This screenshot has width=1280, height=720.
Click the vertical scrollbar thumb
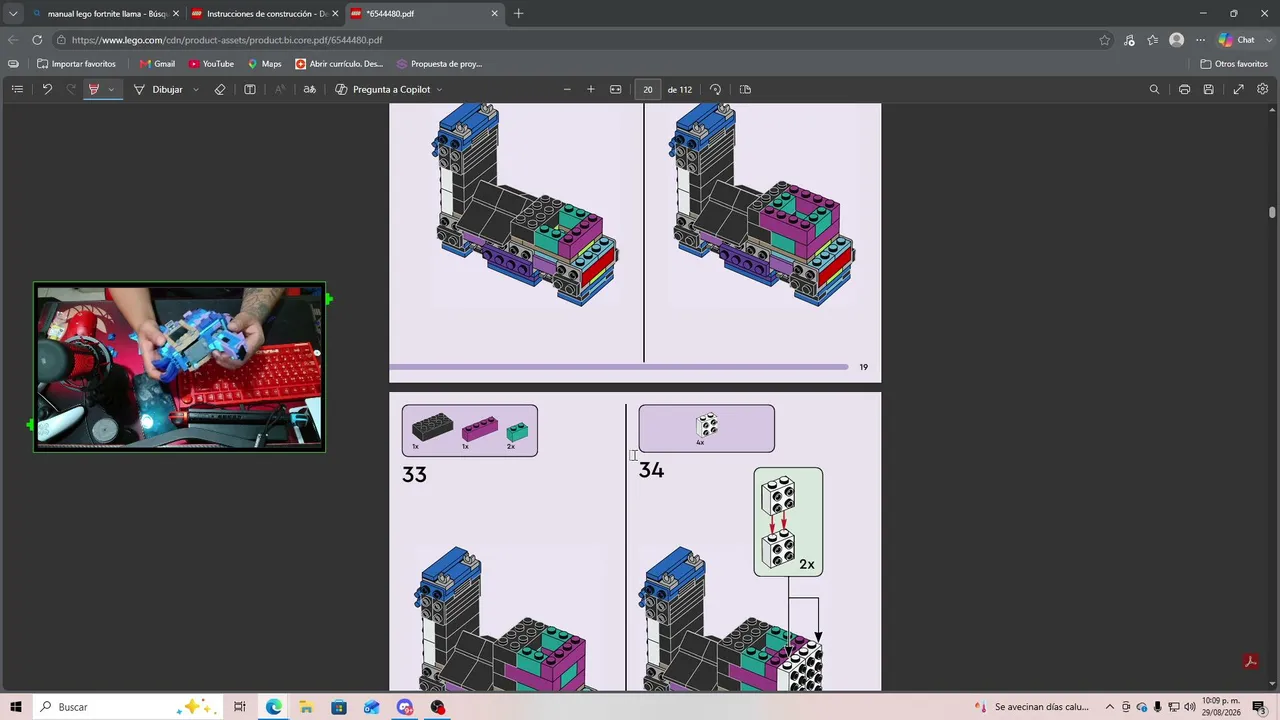click(x=1273, y=212)
